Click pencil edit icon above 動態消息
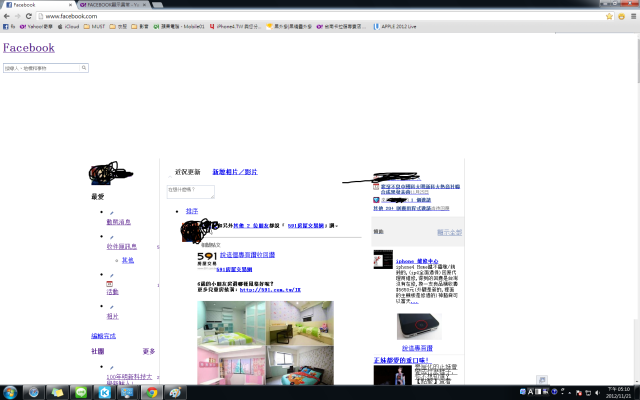Viewport: 640px width, 400px height. click(111, 213)
